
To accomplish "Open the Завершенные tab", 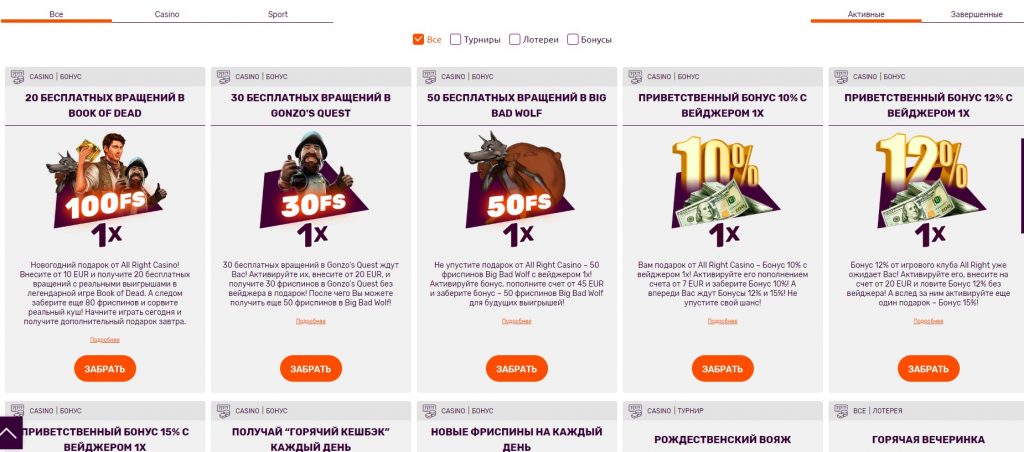I will (976, 14).
